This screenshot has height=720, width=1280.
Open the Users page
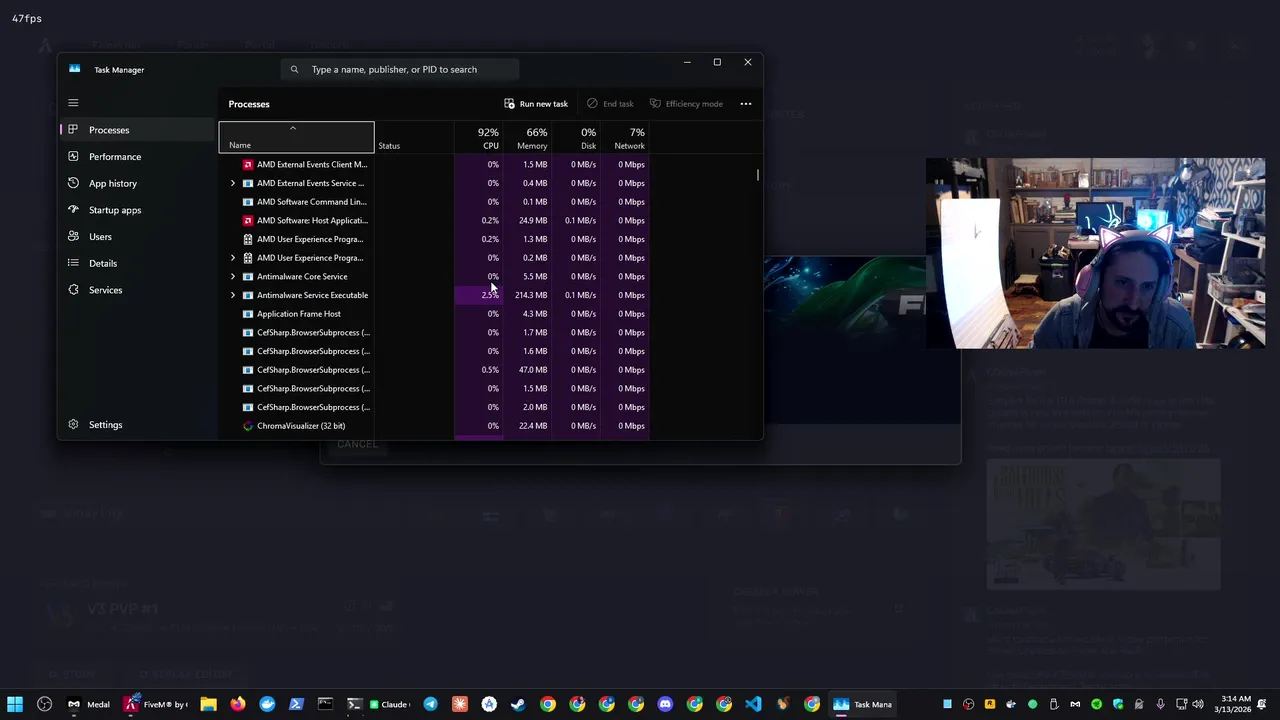point(138,237)
